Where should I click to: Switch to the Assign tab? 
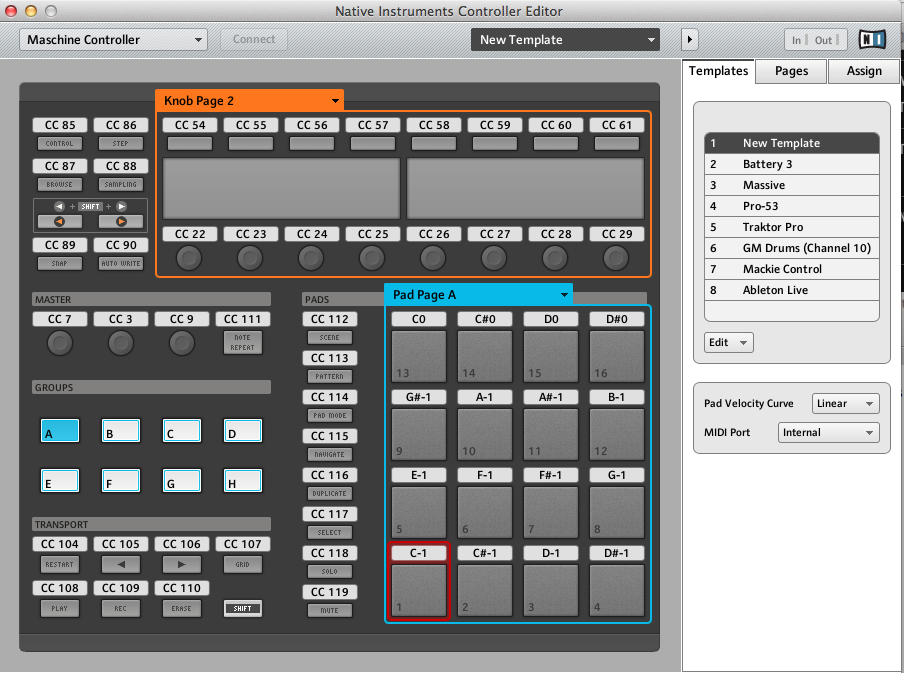pos(864,71)
